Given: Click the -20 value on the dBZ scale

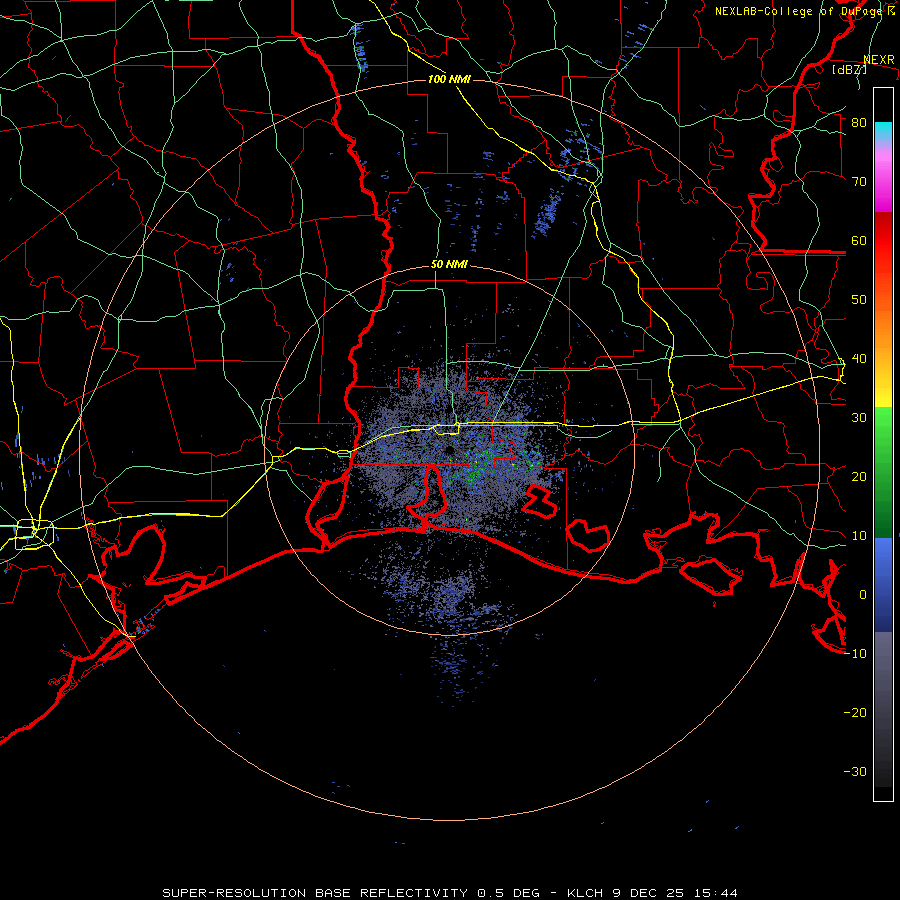Looking at the screenshot, I should [x=855, y=713].
